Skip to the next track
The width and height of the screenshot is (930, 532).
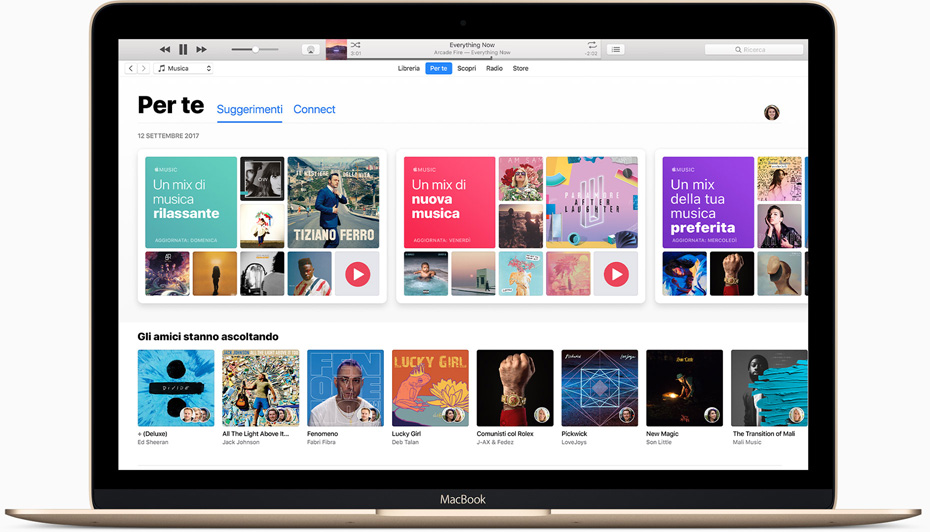202,49
